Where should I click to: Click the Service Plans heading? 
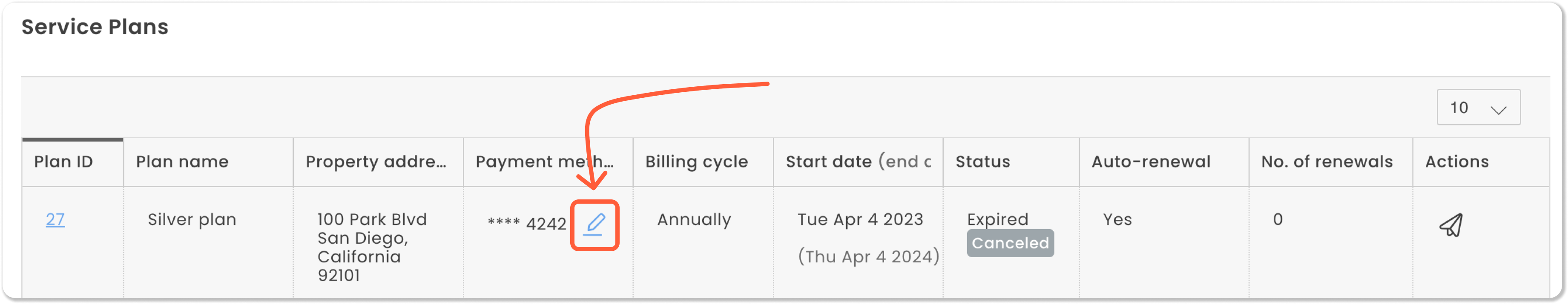coord(95,27)
